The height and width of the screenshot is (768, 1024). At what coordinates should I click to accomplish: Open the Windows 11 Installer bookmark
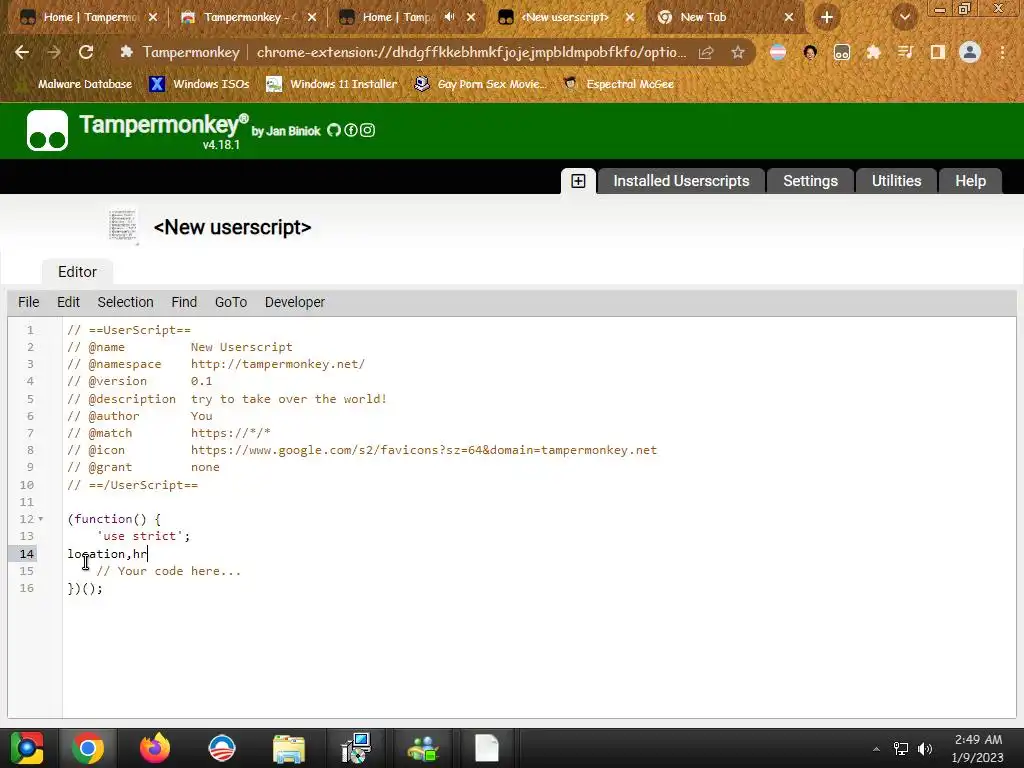coord(332,84)
